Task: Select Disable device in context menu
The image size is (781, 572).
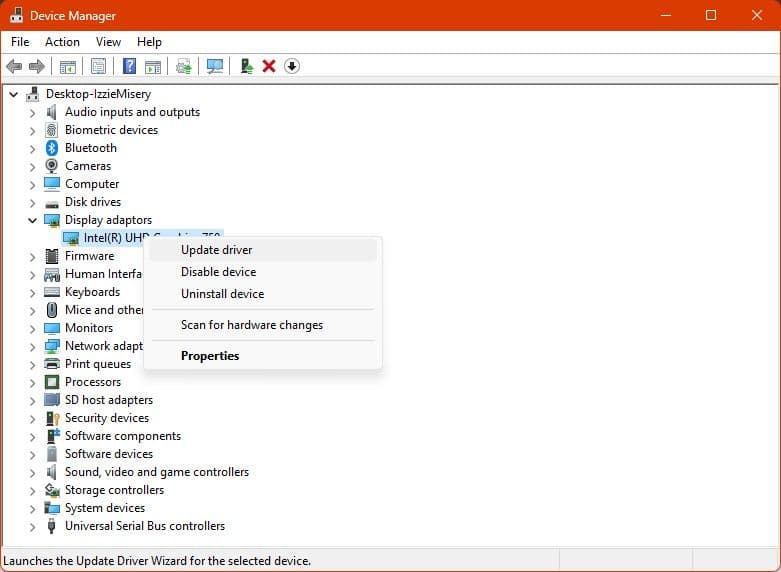Action: (218, 272)
